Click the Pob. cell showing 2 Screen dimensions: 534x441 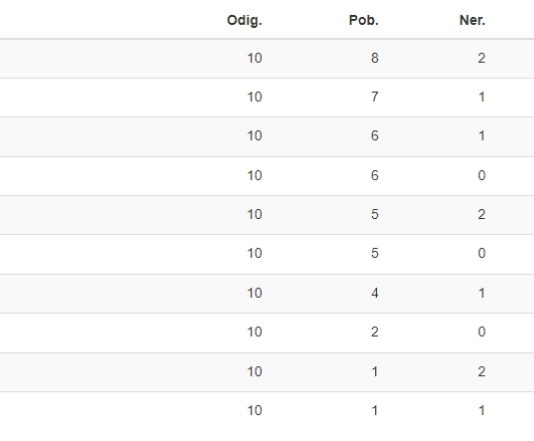click(375, 332)
